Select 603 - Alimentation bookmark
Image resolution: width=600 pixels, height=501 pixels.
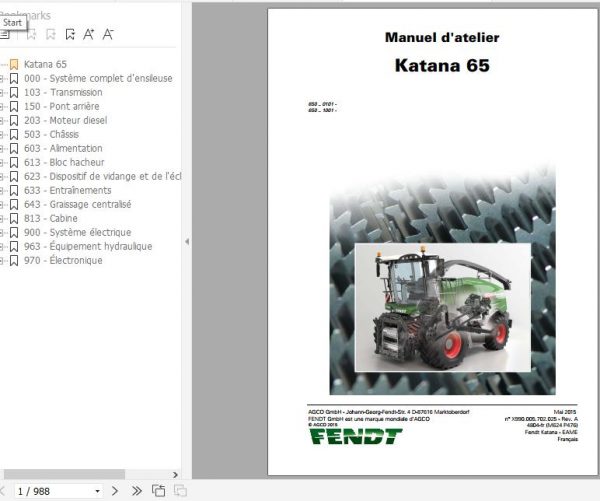(63, 149)
